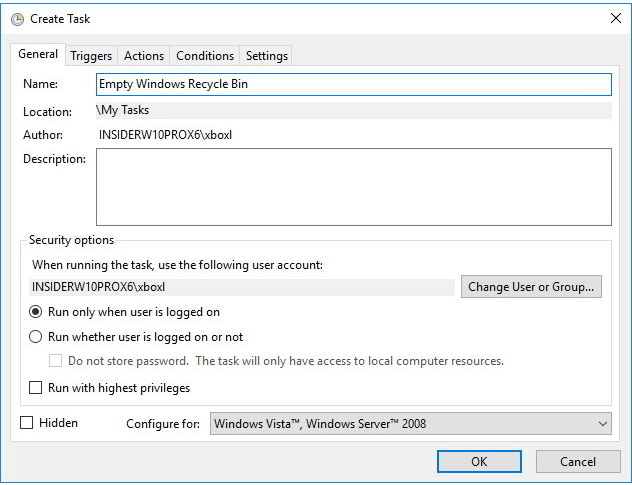Select Run whether user is logged on or not

37,337
